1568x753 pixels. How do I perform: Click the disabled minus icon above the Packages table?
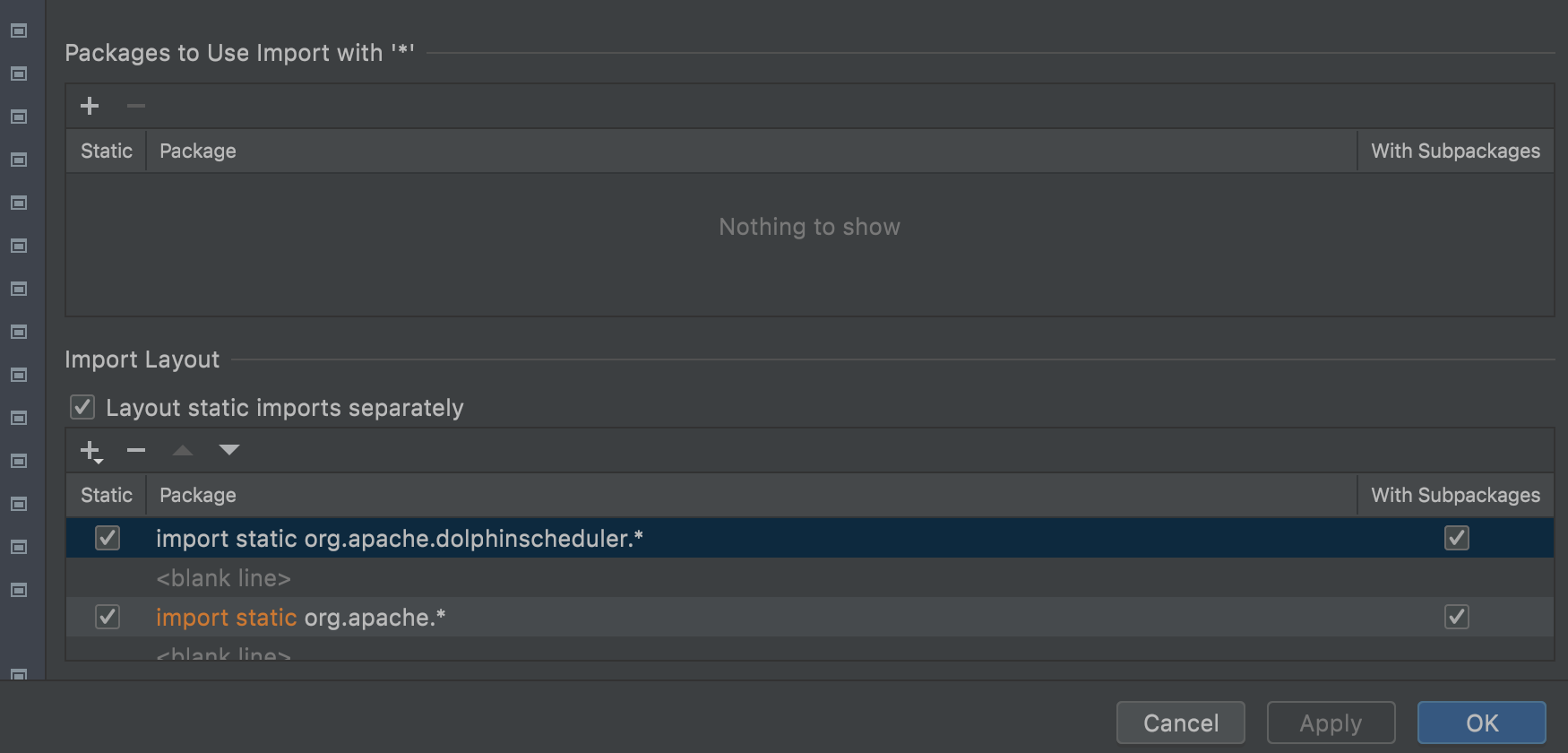tap(136, 106)
